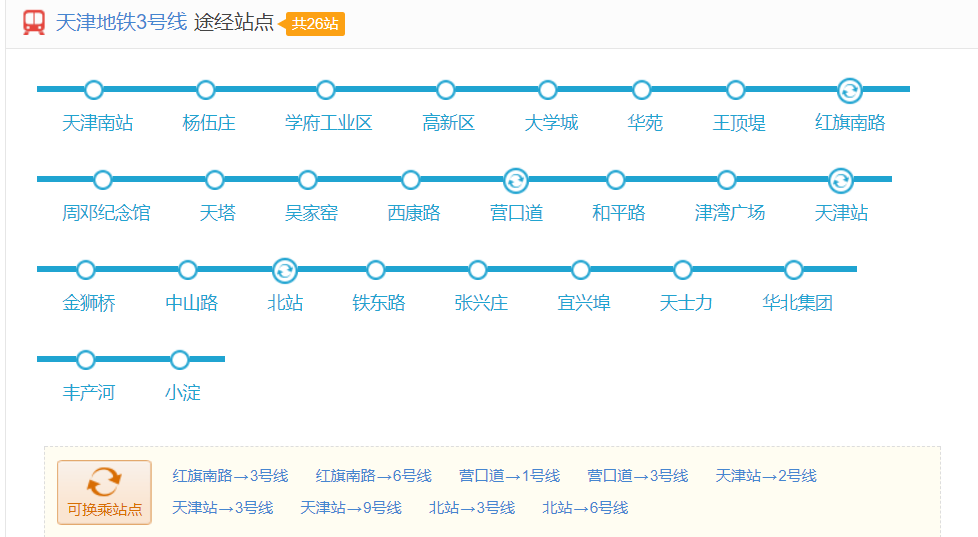Select transfer 红旗南路→6号线
The width and height of the screenshot is (978, 537).
374,476
